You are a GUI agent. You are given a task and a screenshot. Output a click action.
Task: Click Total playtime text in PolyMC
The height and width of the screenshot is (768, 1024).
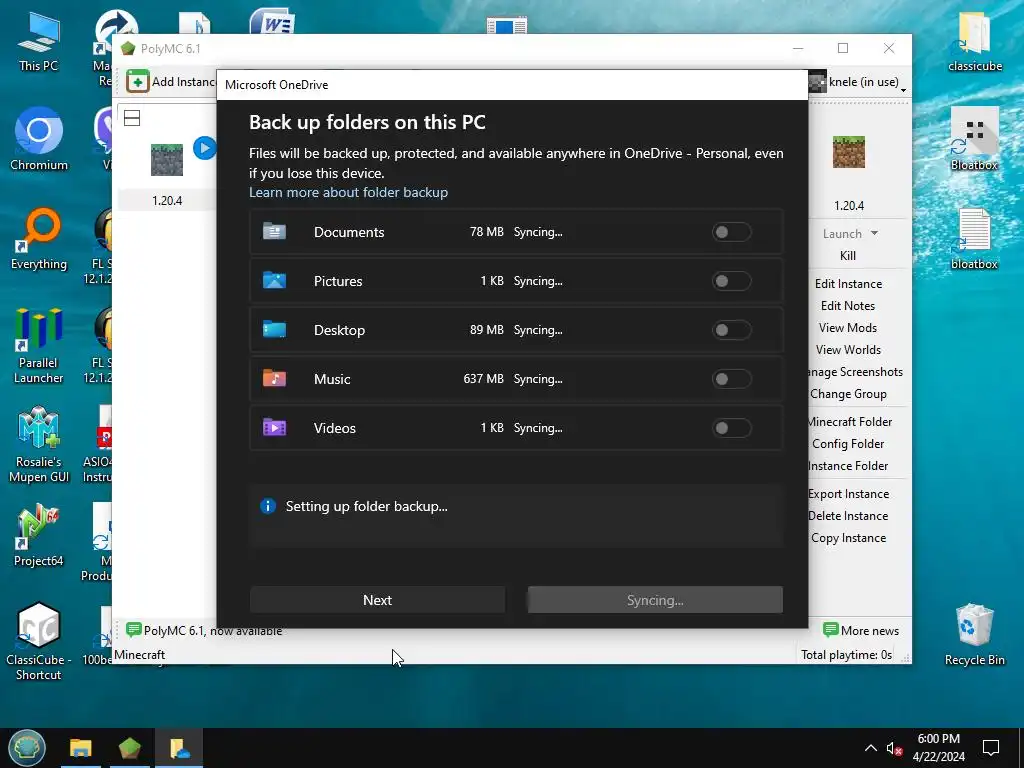(846, 654)
